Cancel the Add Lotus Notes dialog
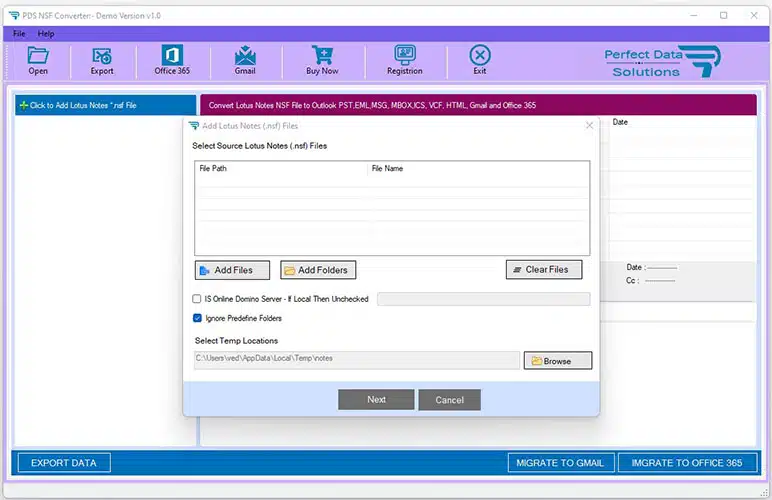Viewport: 772px width, 500px height. [x=450, y=400]
